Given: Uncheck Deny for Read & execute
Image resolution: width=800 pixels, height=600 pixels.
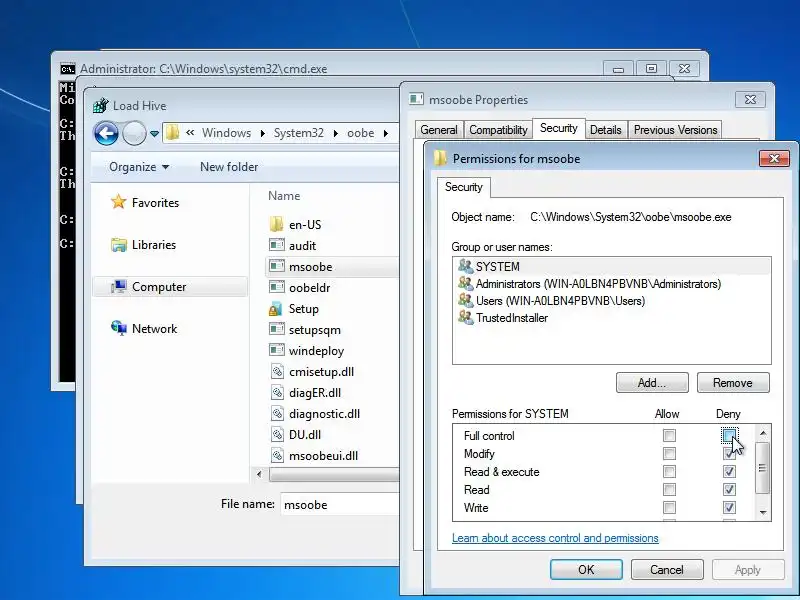Looking at the screenshot, I should (729, 471).
